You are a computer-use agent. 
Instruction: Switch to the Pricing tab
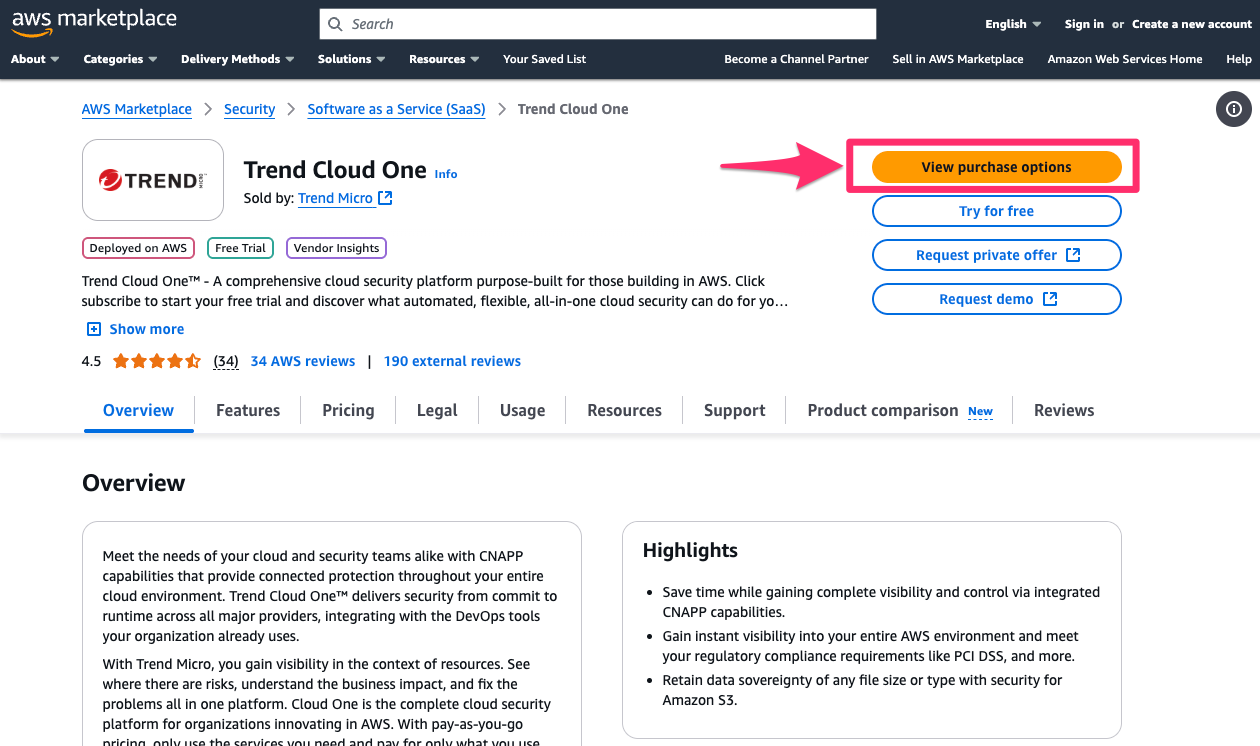[x=348, y=410]
